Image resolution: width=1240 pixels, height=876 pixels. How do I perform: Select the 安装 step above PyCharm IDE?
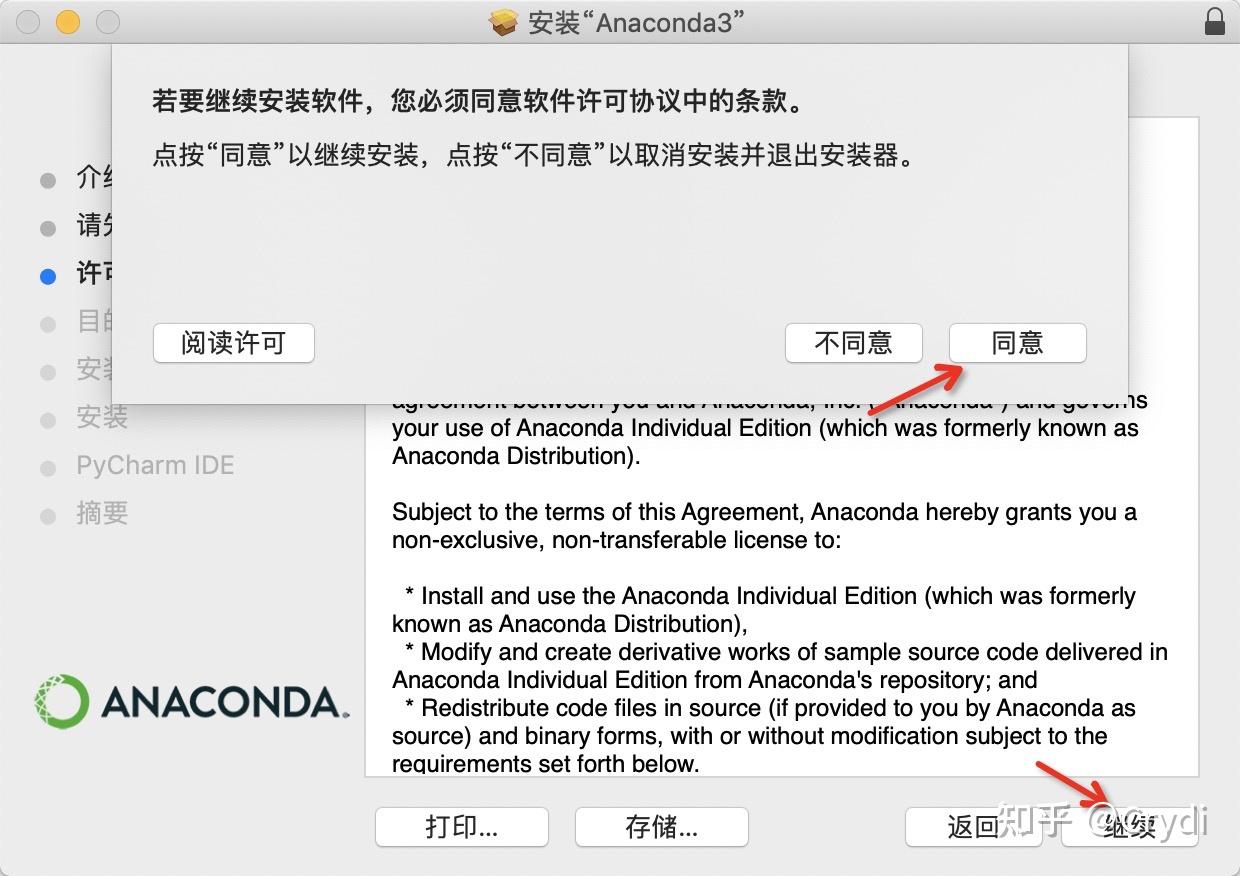pos(102,417)
